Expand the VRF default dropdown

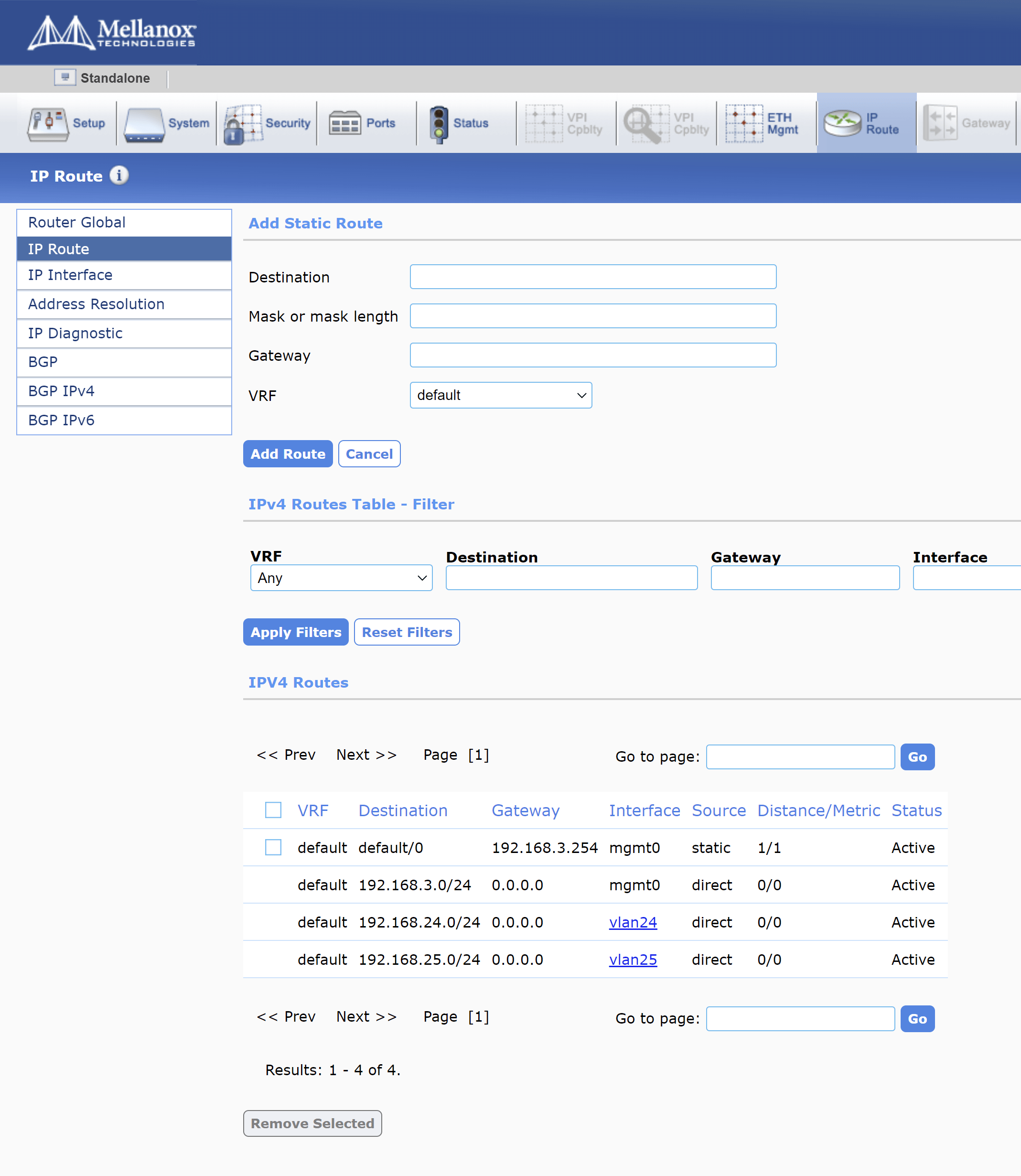tap(501, 395)
